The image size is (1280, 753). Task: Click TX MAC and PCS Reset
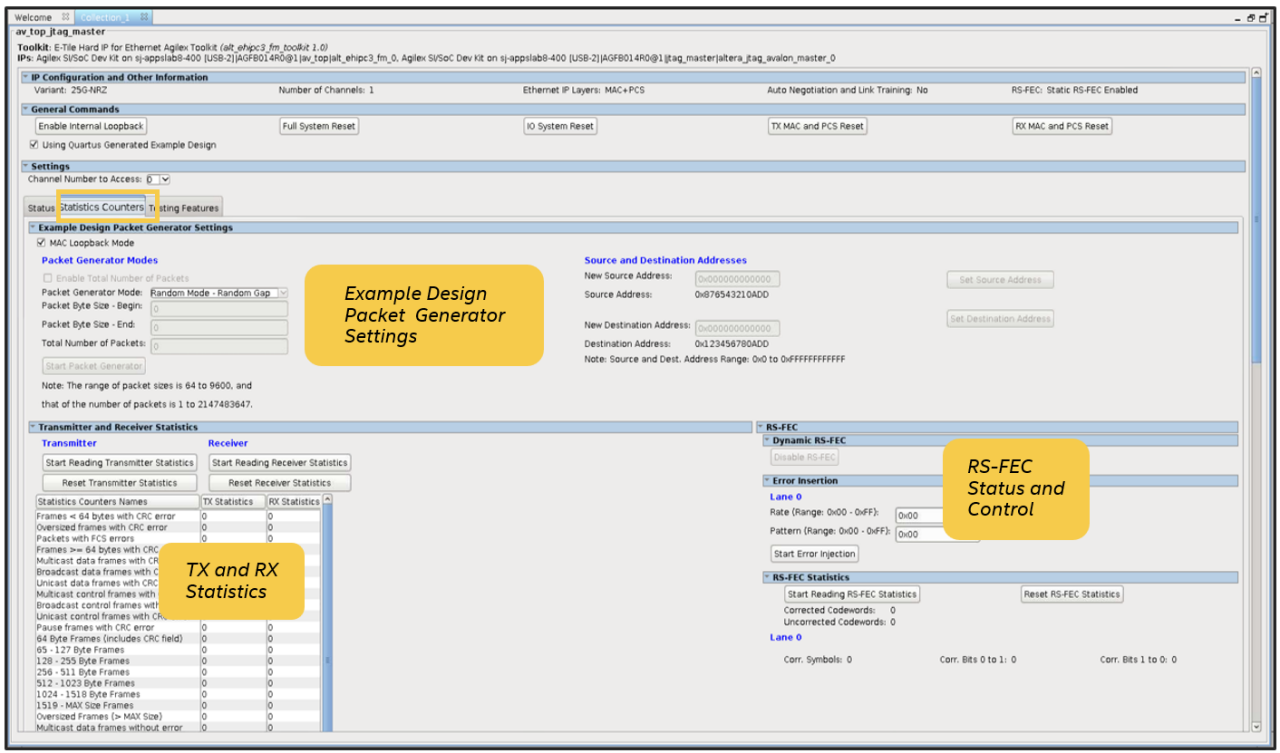(817, 126)
